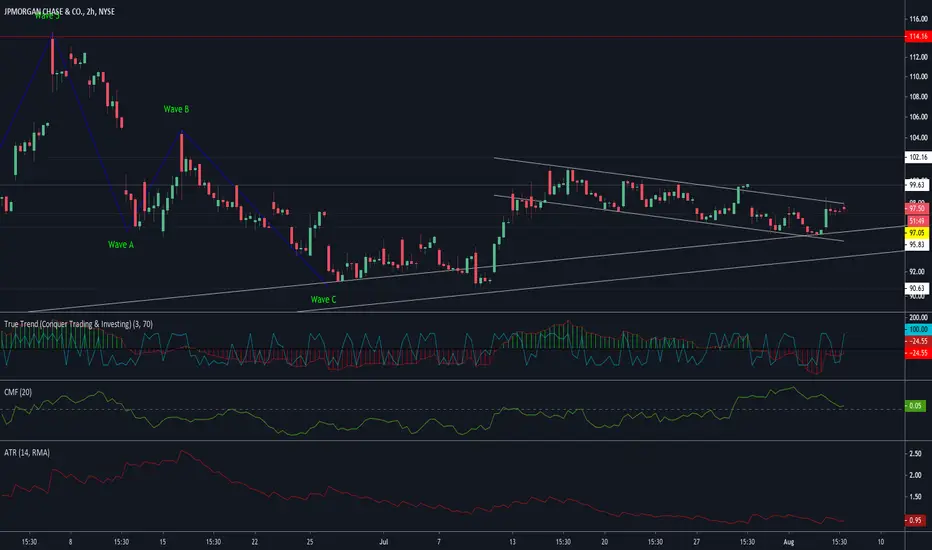The width and height of the screenshot is (932, 550).
Task: Open the ATR (14, RMA) indicator title
Action: 27,452
